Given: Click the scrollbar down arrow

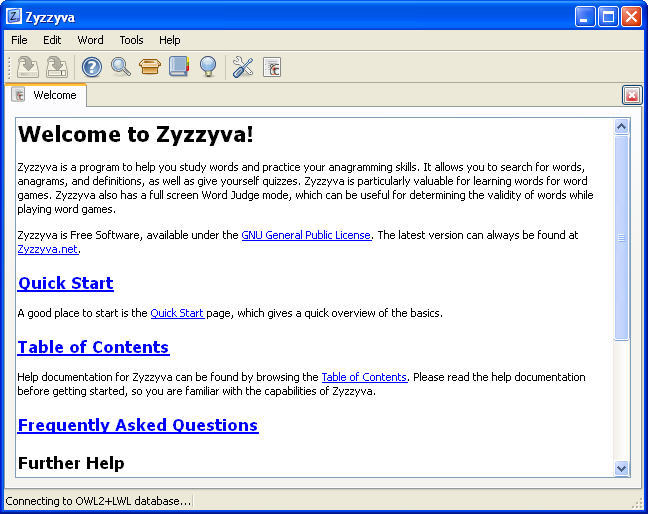Looking at the screenshot, I should click(621, 469).
